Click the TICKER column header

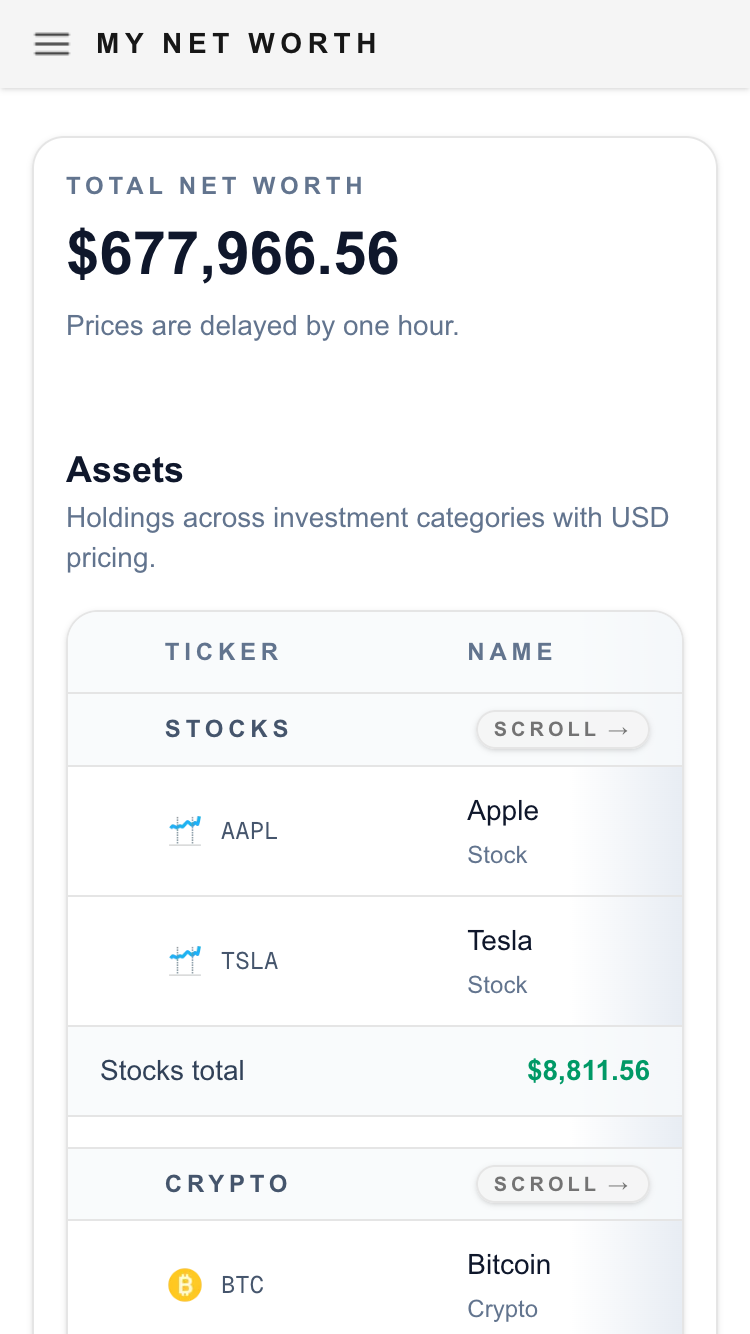pyautogui.click(x=223, y=652)
